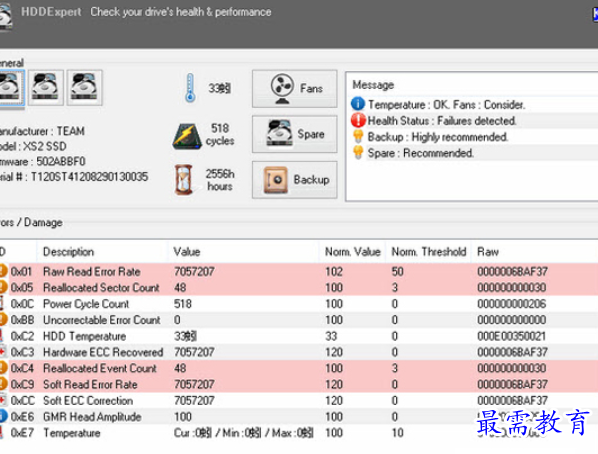Image resolution: width=598 pixels, height=454 pixels.
Task: Open the Spare drive button
Action: point(294,134)
